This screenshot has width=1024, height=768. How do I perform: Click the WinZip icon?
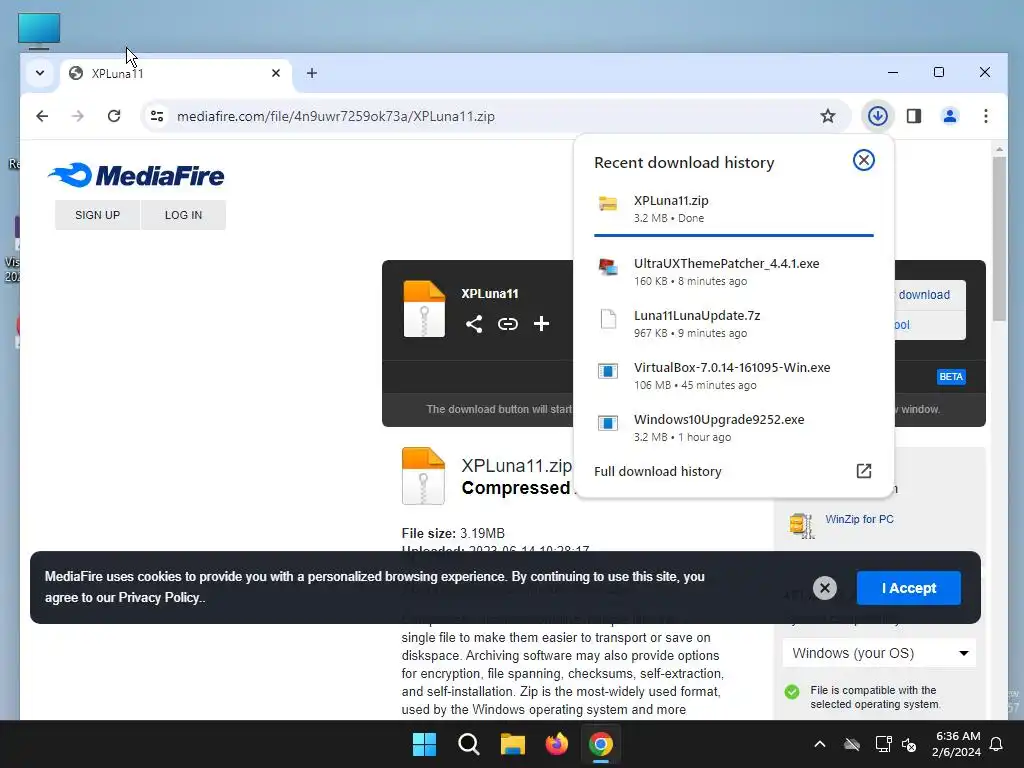pos(801,526)
